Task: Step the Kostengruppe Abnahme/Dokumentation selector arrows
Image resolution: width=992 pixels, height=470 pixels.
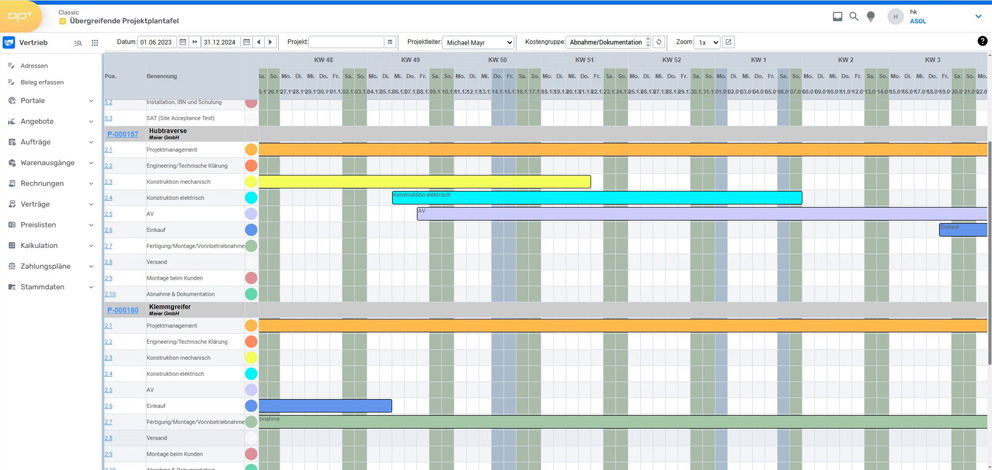Action: [648, 42]
